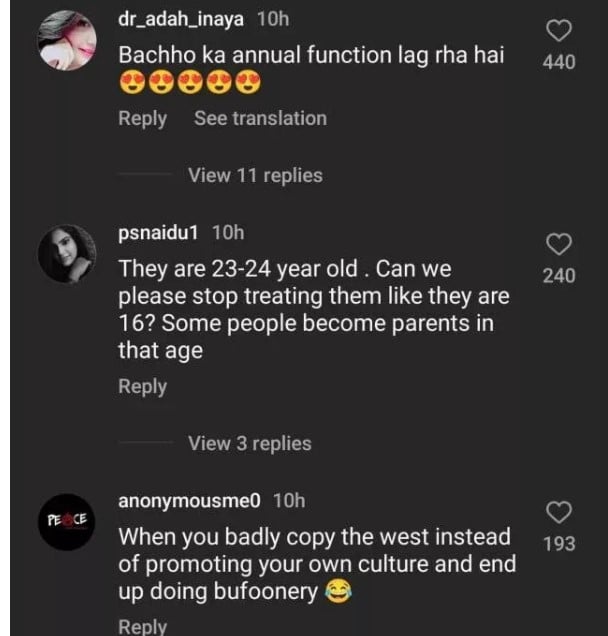This screenshot has width=608, height=636.
Task: Reply to dr_adah_inaya's comment
Action: (x=142, y=118)
